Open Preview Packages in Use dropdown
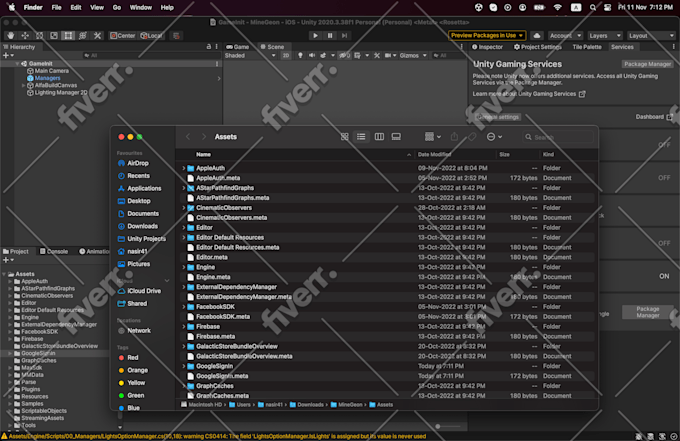The width and height of the screenshot is (680, 441). pyautogui.click(x=487, y=36)
